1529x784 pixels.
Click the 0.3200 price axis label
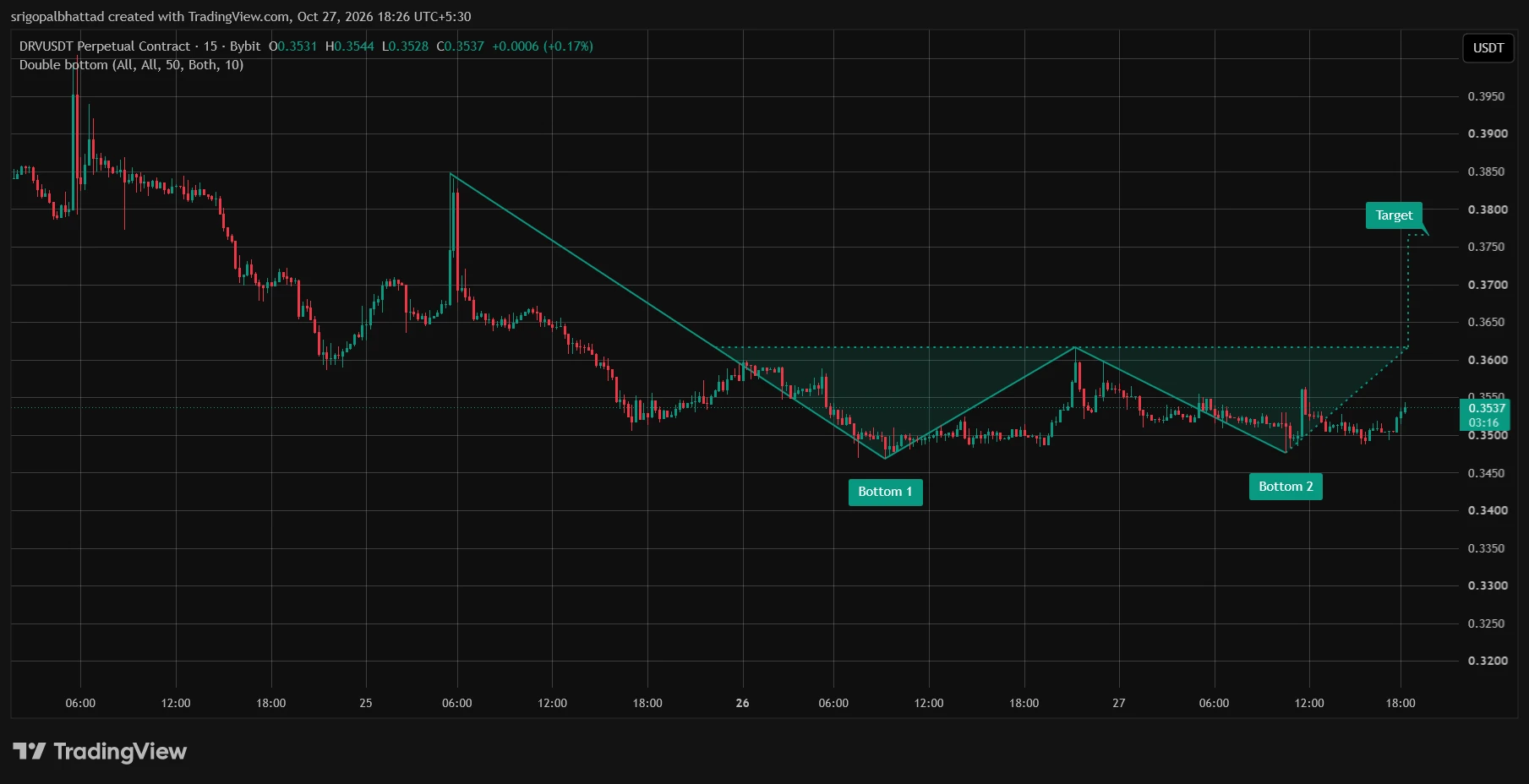[1486, 661]
